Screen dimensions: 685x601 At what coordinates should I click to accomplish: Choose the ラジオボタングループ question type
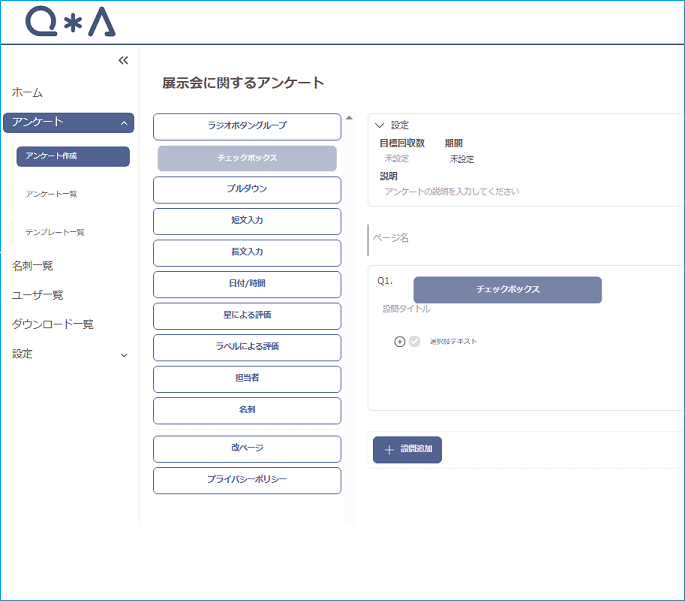(247, 127)
